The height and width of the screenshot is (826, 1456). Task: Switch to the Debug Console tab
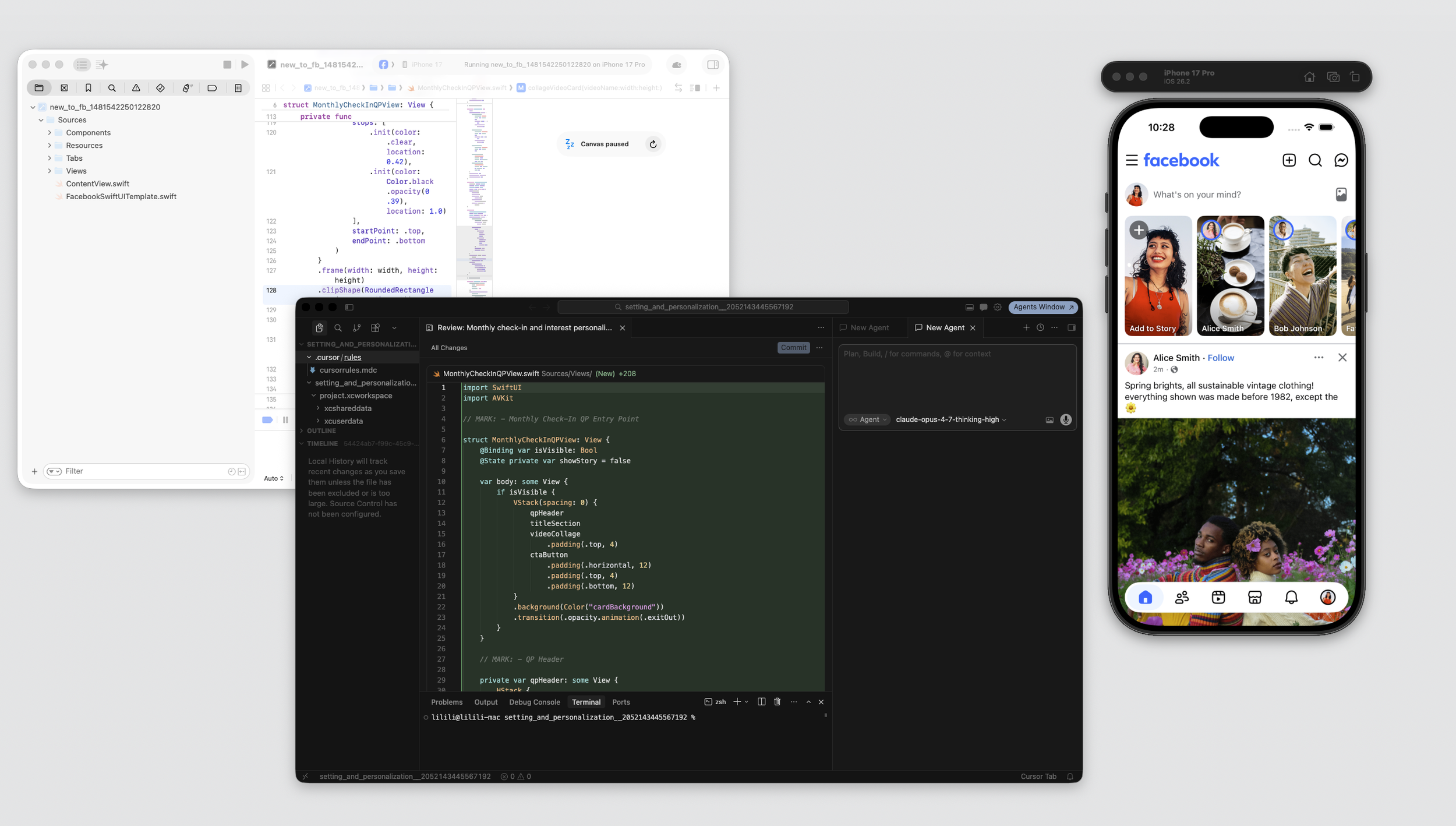click(535, 702)
